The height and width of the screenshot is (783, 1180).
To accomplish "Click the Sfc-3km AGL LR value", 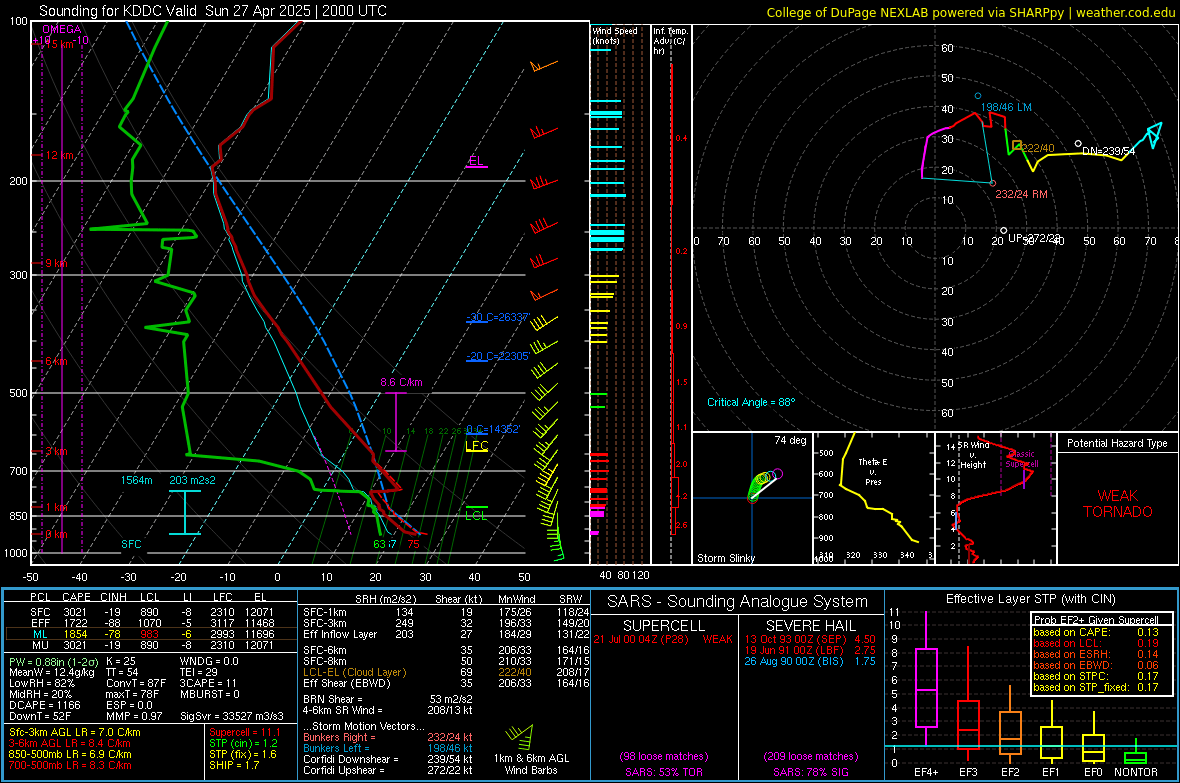I will coord(75,732).
